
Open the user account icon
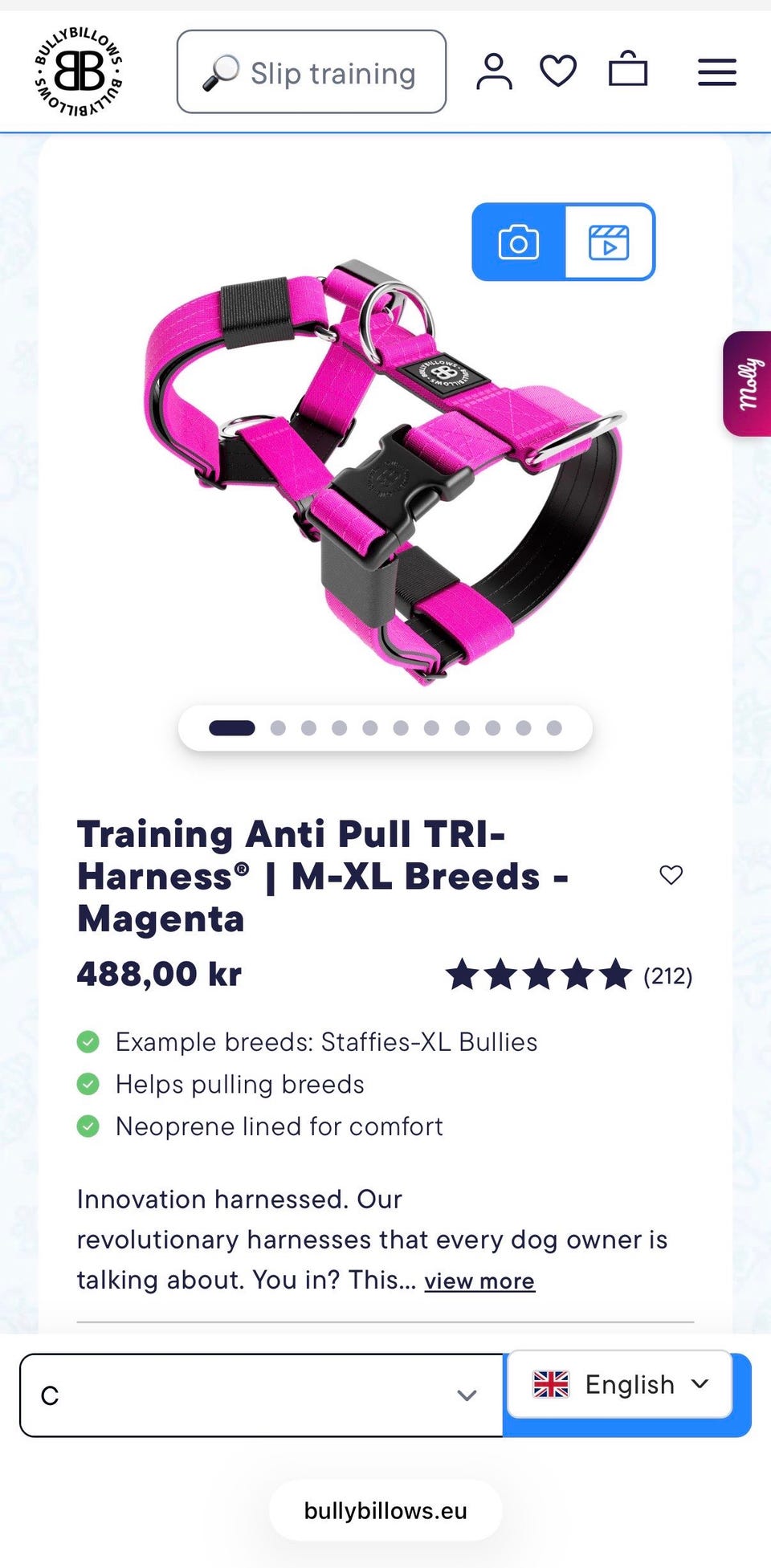coord(494,71)
